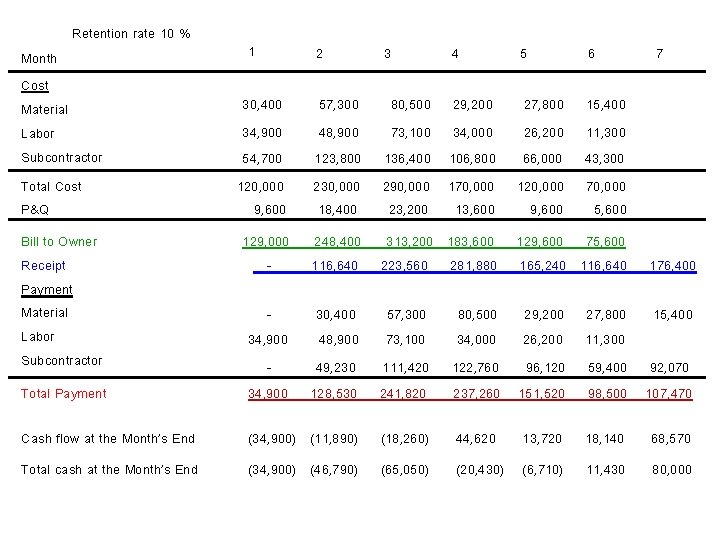Select Total Payment value 151,520
This screenshot has width=720, height=540.
541,394
